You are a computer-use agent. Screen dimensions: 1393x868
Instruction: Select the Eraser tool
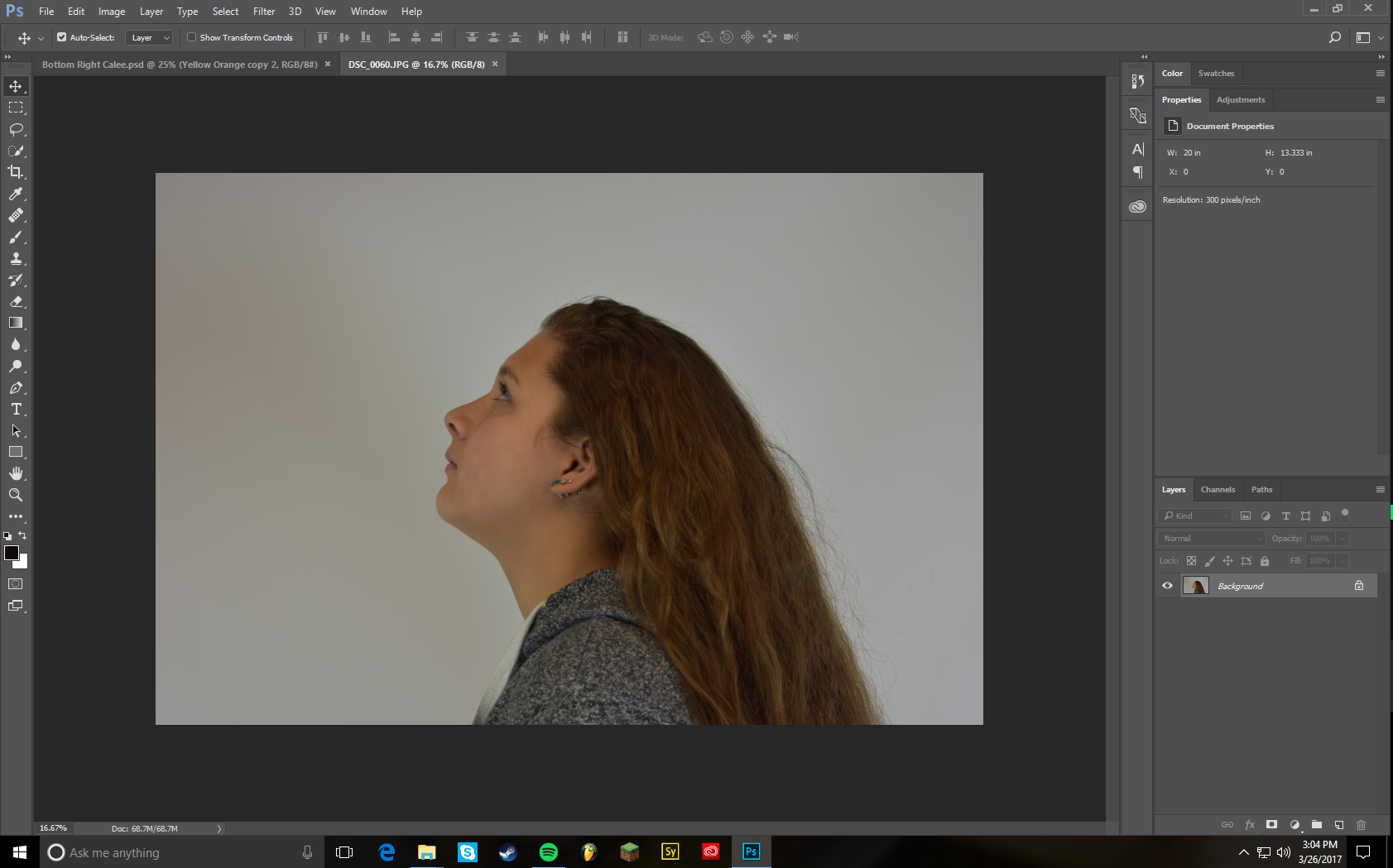point(16,301)
